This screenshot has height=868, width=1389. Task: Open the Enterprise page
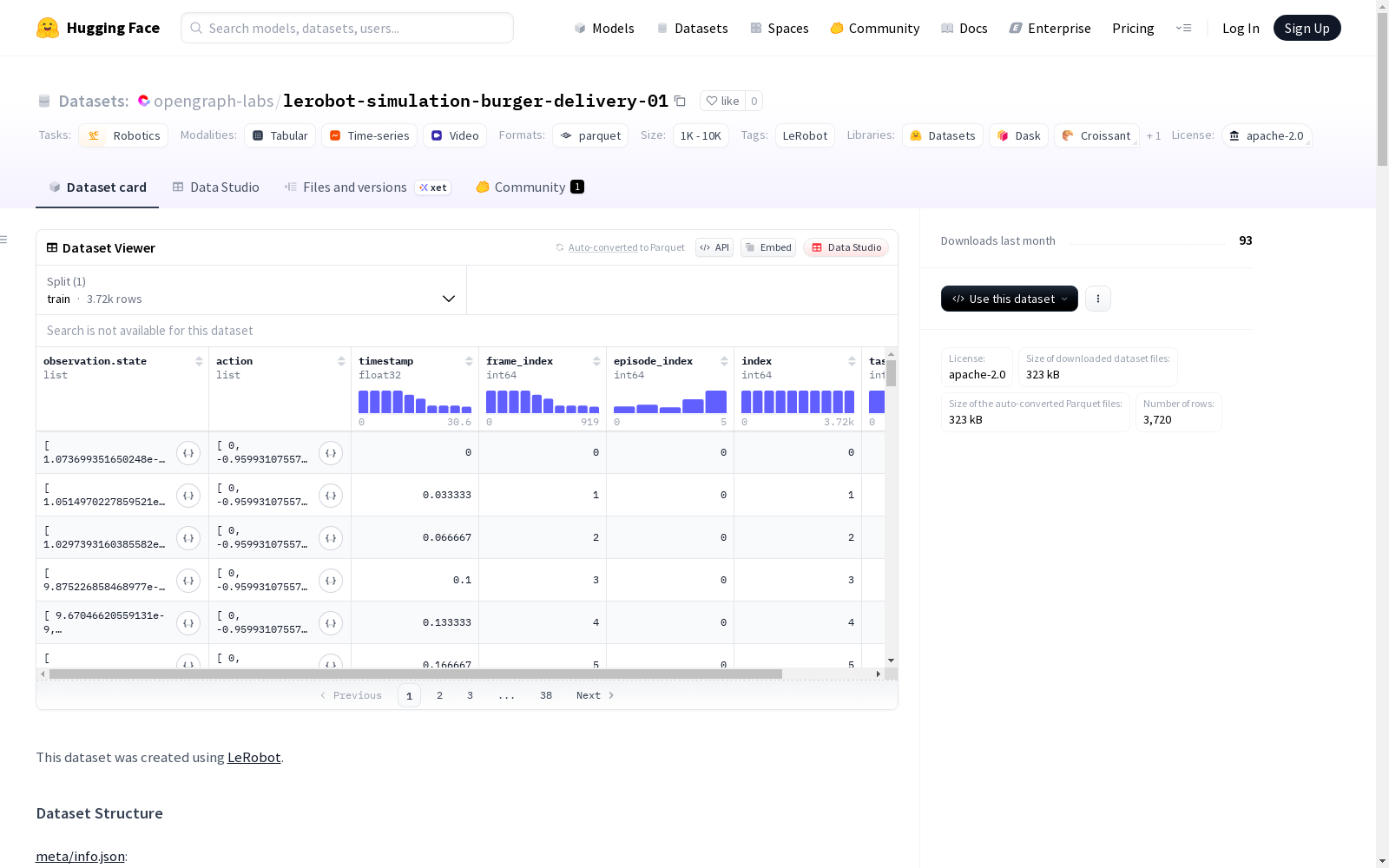pyautogui.click(x=1050, y=28)
